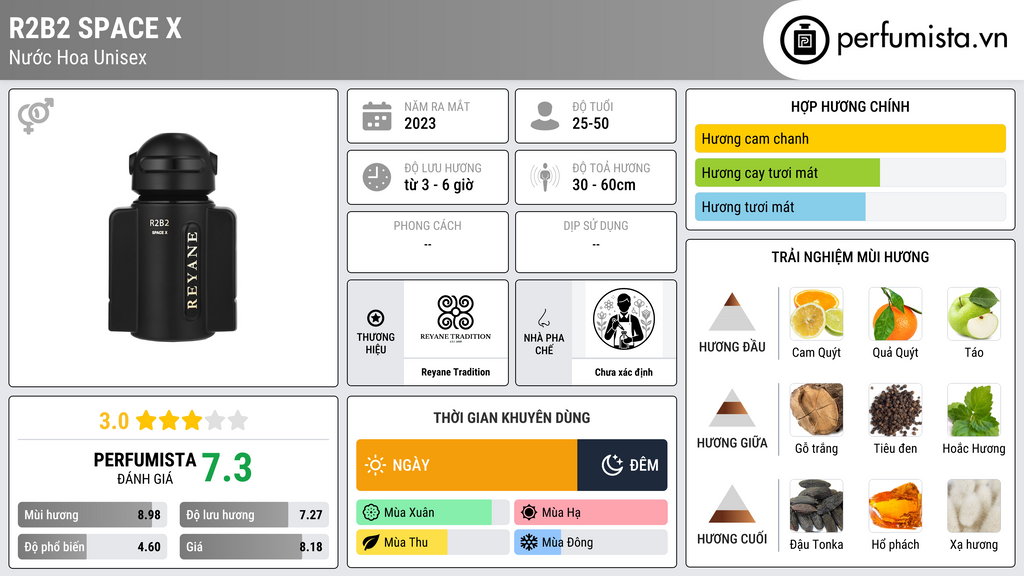Viewport: 1024px width, 576px height.
Task: Click the 3.0 star rating row
Action: pyautogui.click(x=173, y=420)
